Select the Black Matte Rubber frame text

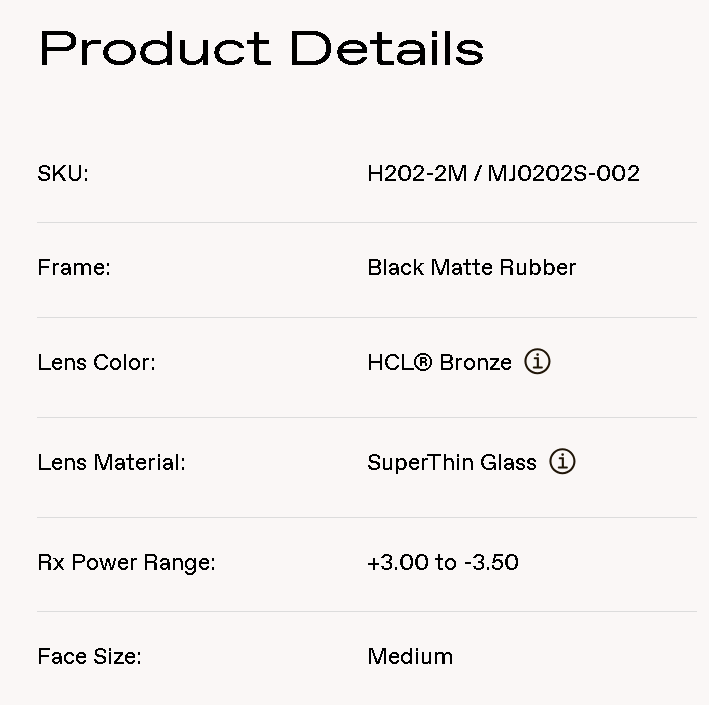point(471,267)
